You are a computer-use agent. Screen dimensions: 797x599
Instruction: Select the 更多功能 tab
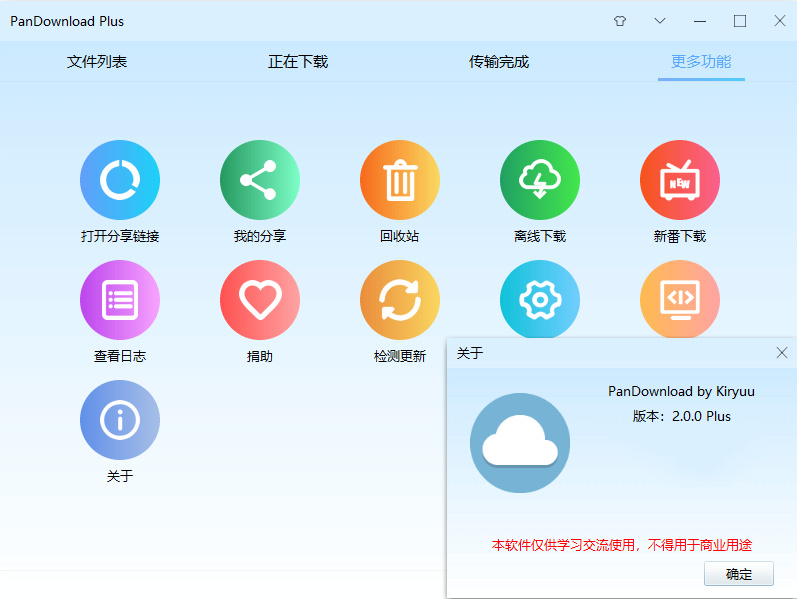coord(701,62)
